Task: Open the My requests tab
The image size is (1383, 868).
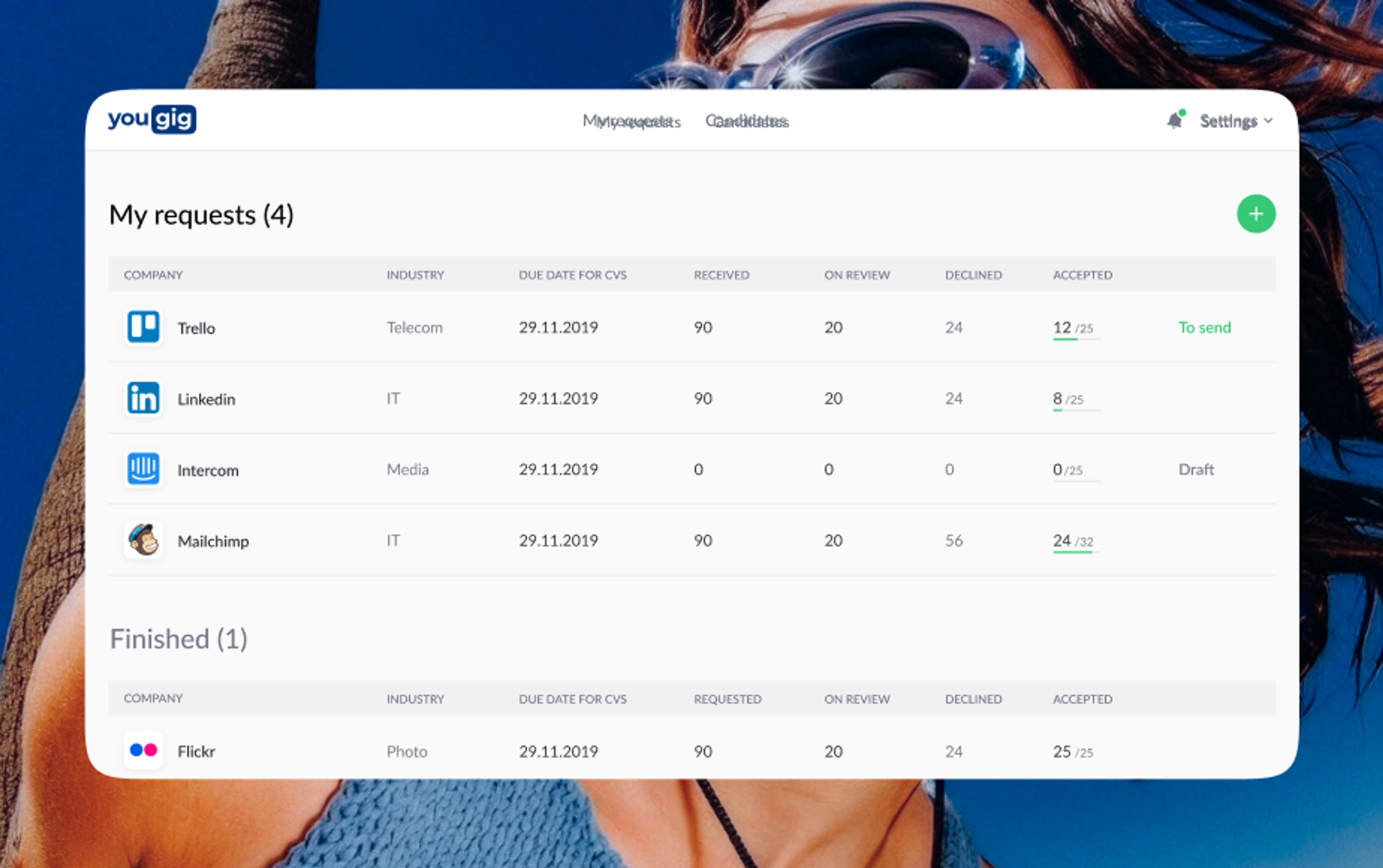Action: tap(631, 121)
